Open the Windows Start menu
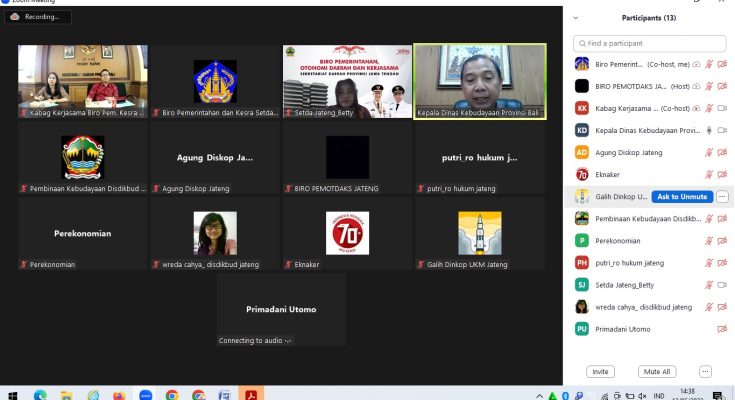 [13, 394]
